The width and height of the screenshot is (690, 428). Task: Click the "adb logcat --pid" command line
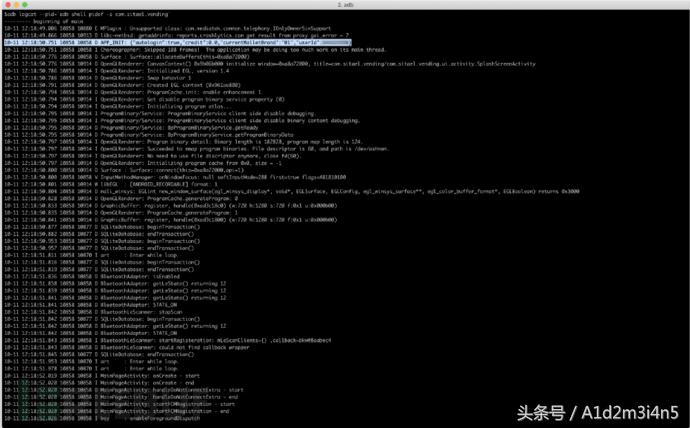[86, 14]
